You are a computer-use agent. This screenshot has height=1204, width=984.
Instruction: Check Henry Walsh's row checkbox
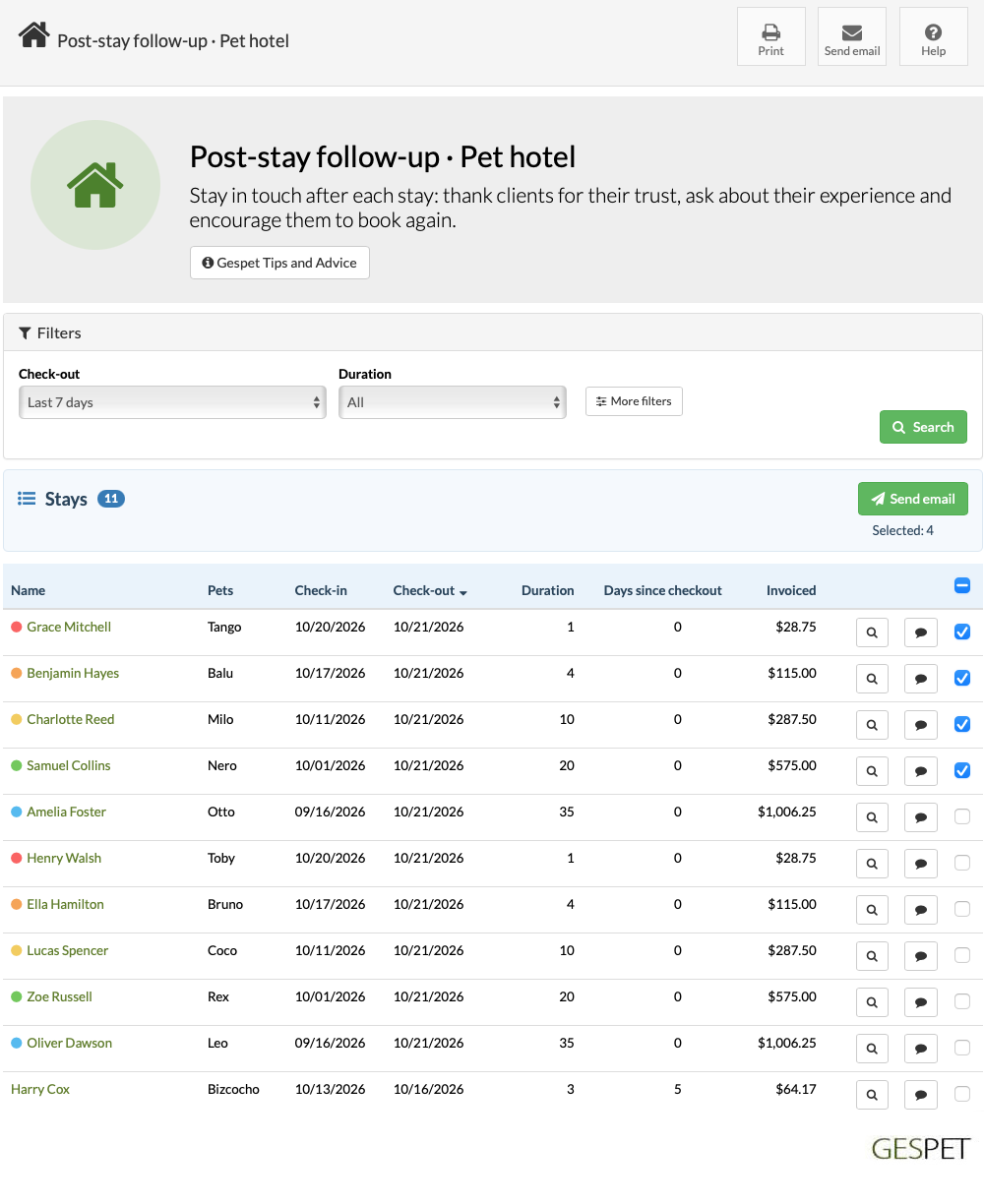click(962, 863)
